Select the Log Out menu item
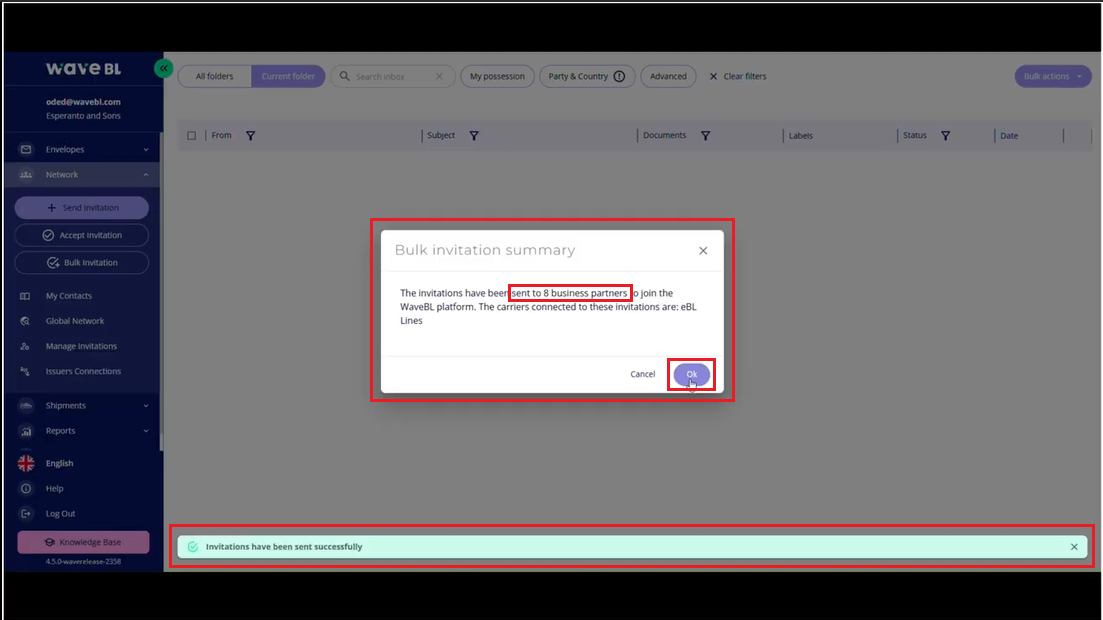Screen dimensions: 1103x620 pyautogui.click(x=60, y=514)
